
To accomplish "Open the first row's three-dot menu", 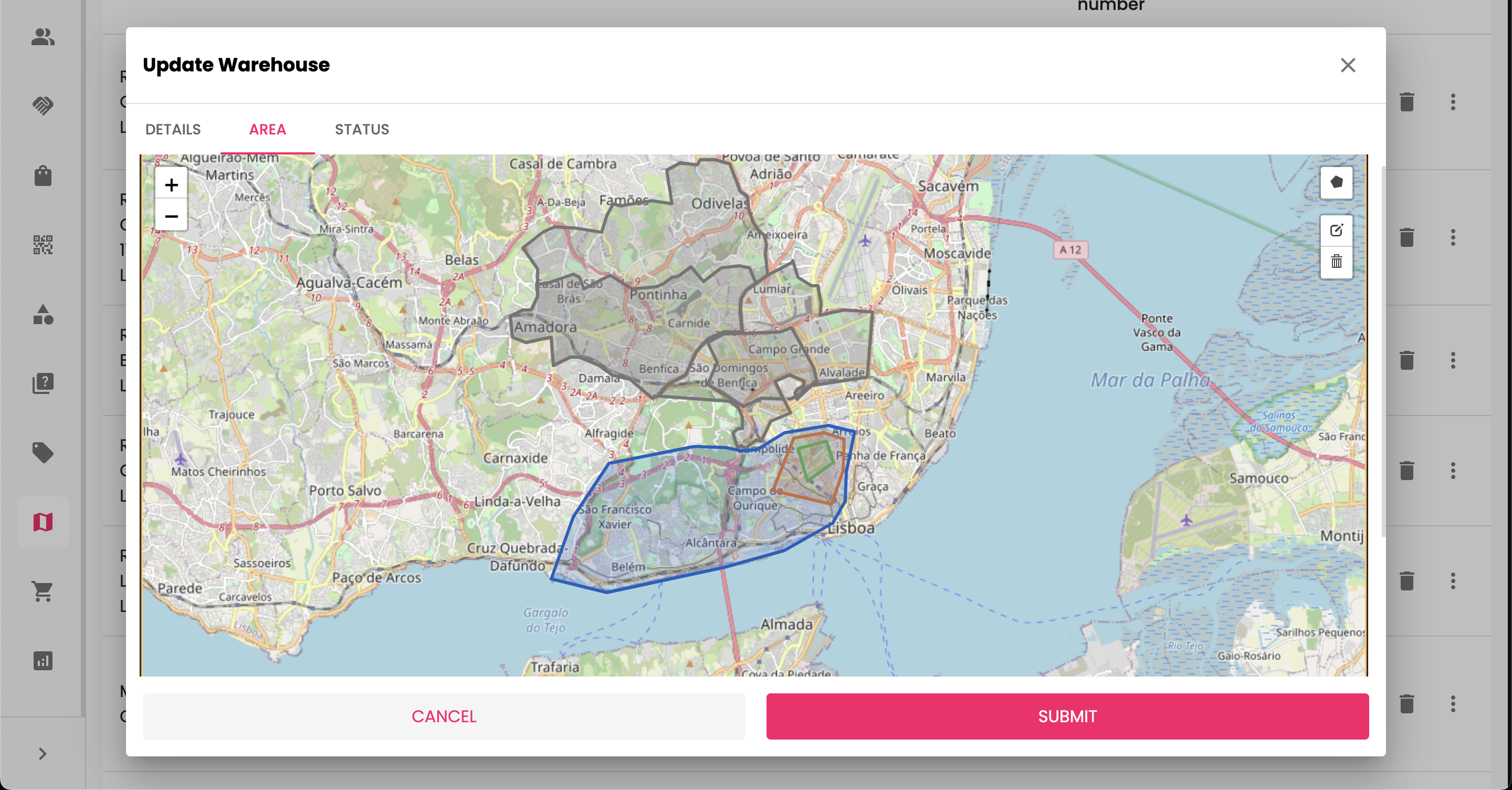I will (x=1453, y=102).
